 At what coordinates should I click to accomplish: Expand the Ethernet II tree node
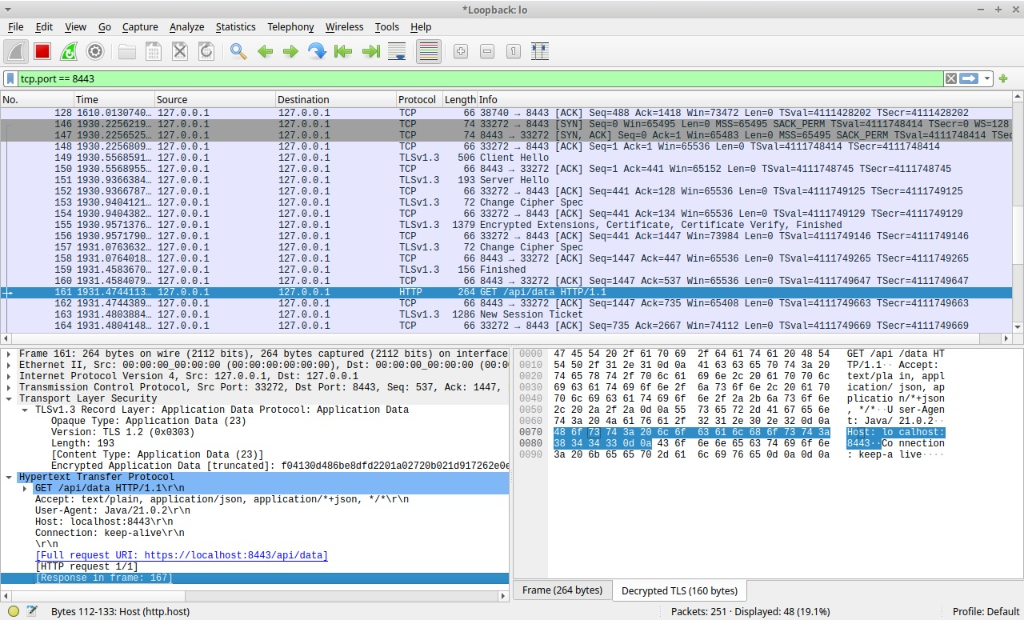(x=8, y=365)
